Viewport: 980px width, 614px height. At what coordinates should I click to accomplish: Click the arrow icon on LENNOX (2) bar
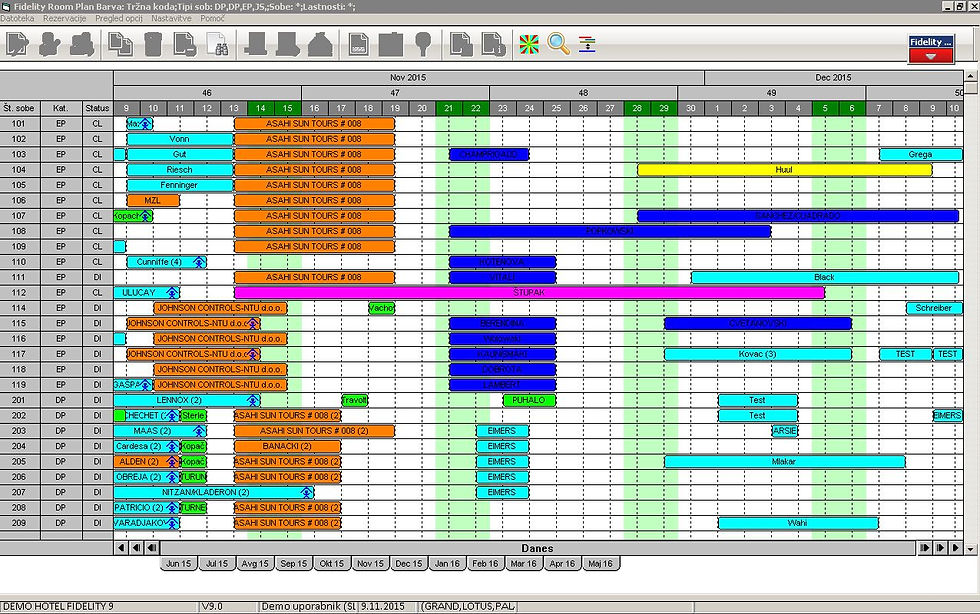click(x=252, y=401)
